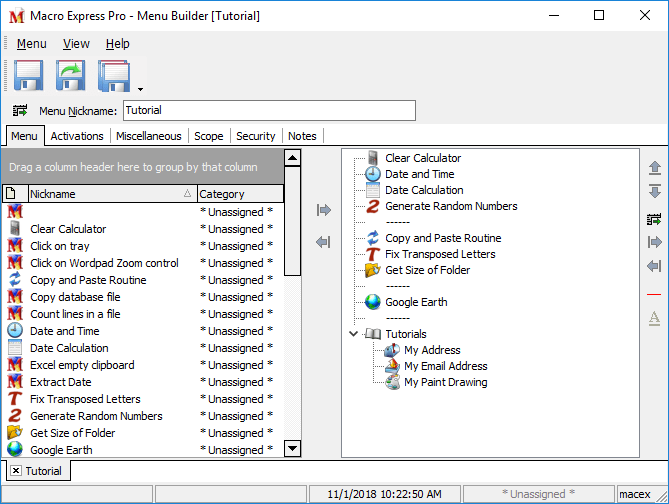Select Clear Calculator in the menu tree
This screenshot has height=504, width=669.
423,158
